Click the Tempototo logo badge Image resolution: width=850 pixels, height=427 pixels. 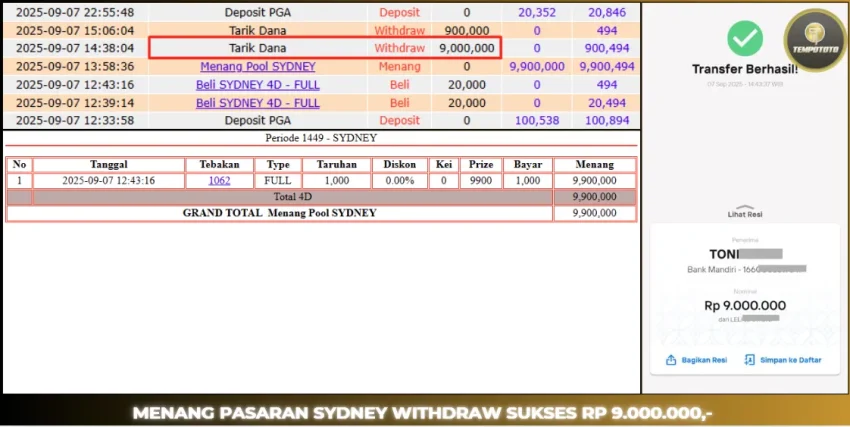(815, 41)
